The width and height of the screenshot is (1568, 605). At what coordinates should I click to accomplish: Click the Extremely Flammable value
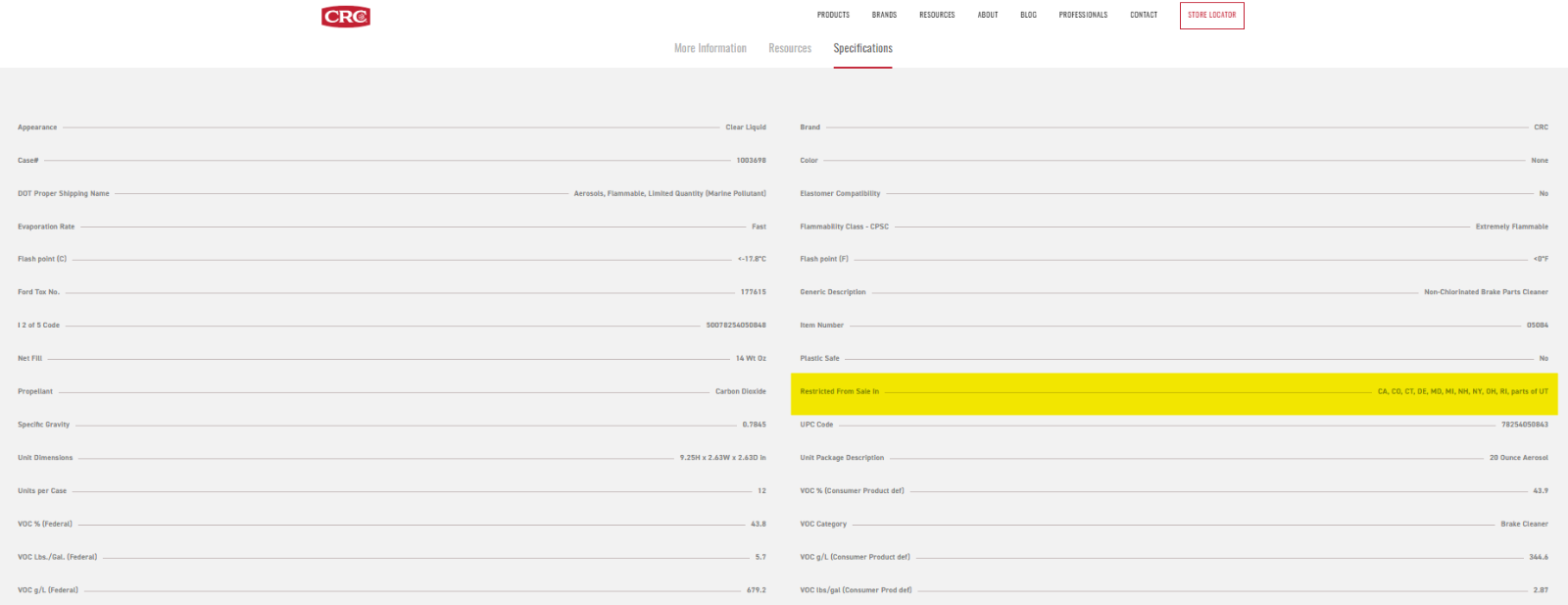click(1511, 227)
